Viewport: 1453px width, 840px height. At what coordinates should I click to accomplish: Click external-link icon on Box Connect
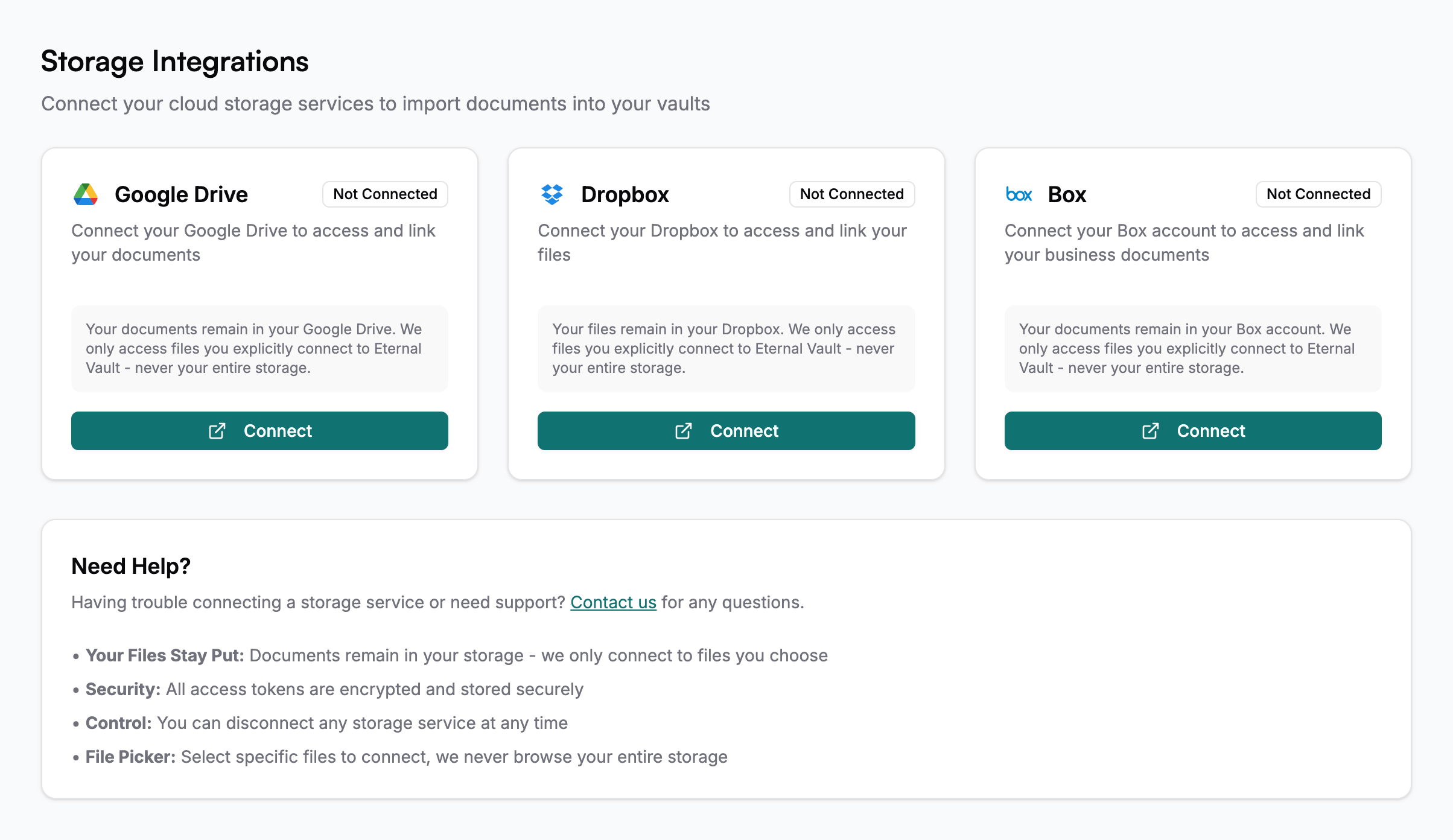pyautogui.click(x=1151, y=431)
